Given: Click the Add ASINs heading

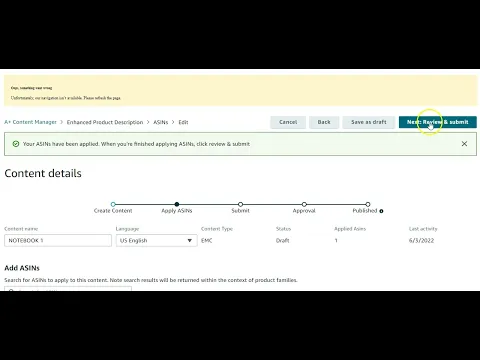Looking at the screenshot, I should [x=22, y=268].
